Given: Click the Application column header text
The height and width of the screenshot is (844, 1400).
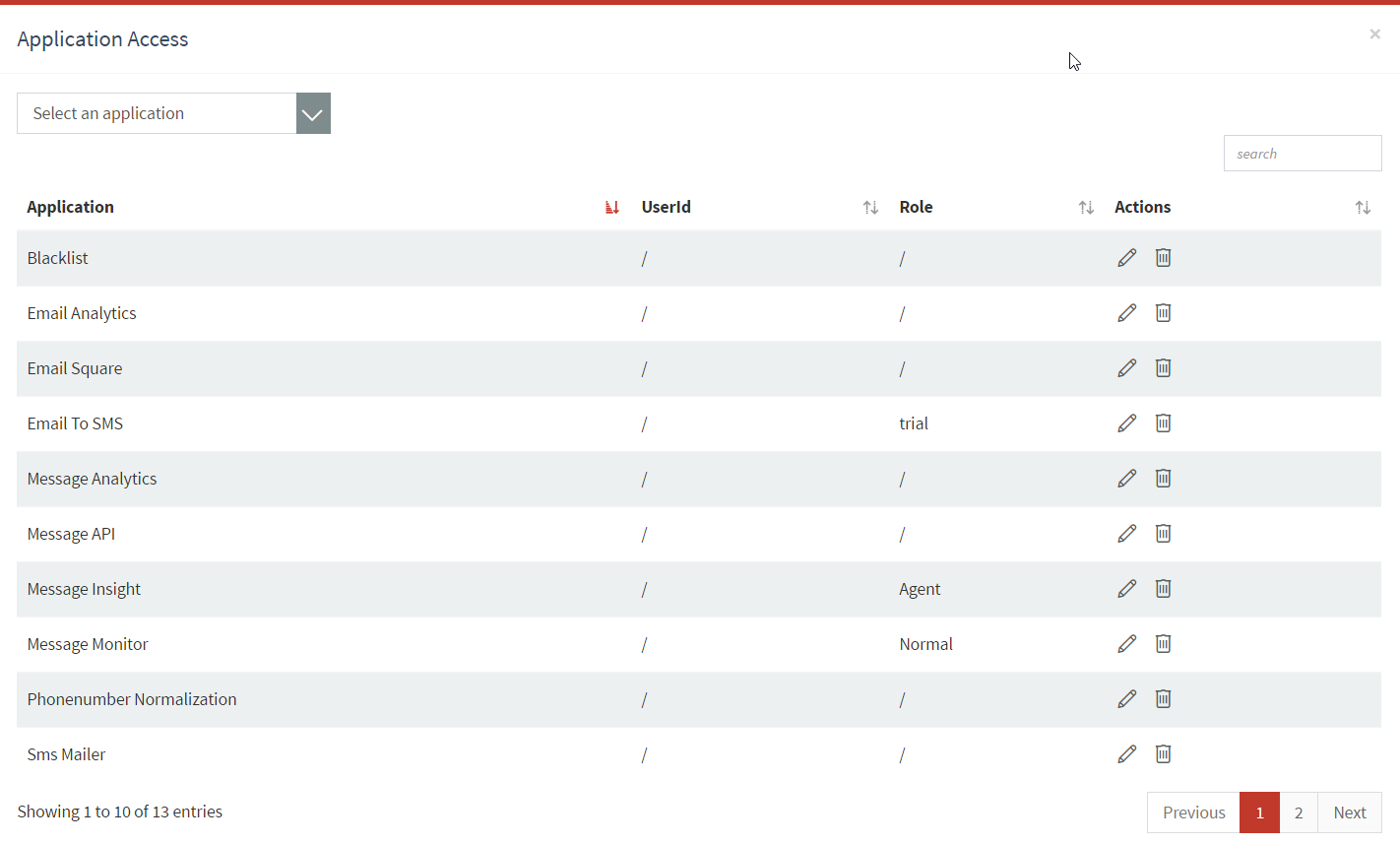Looking at the screenshot, I should tap(70, 207).
